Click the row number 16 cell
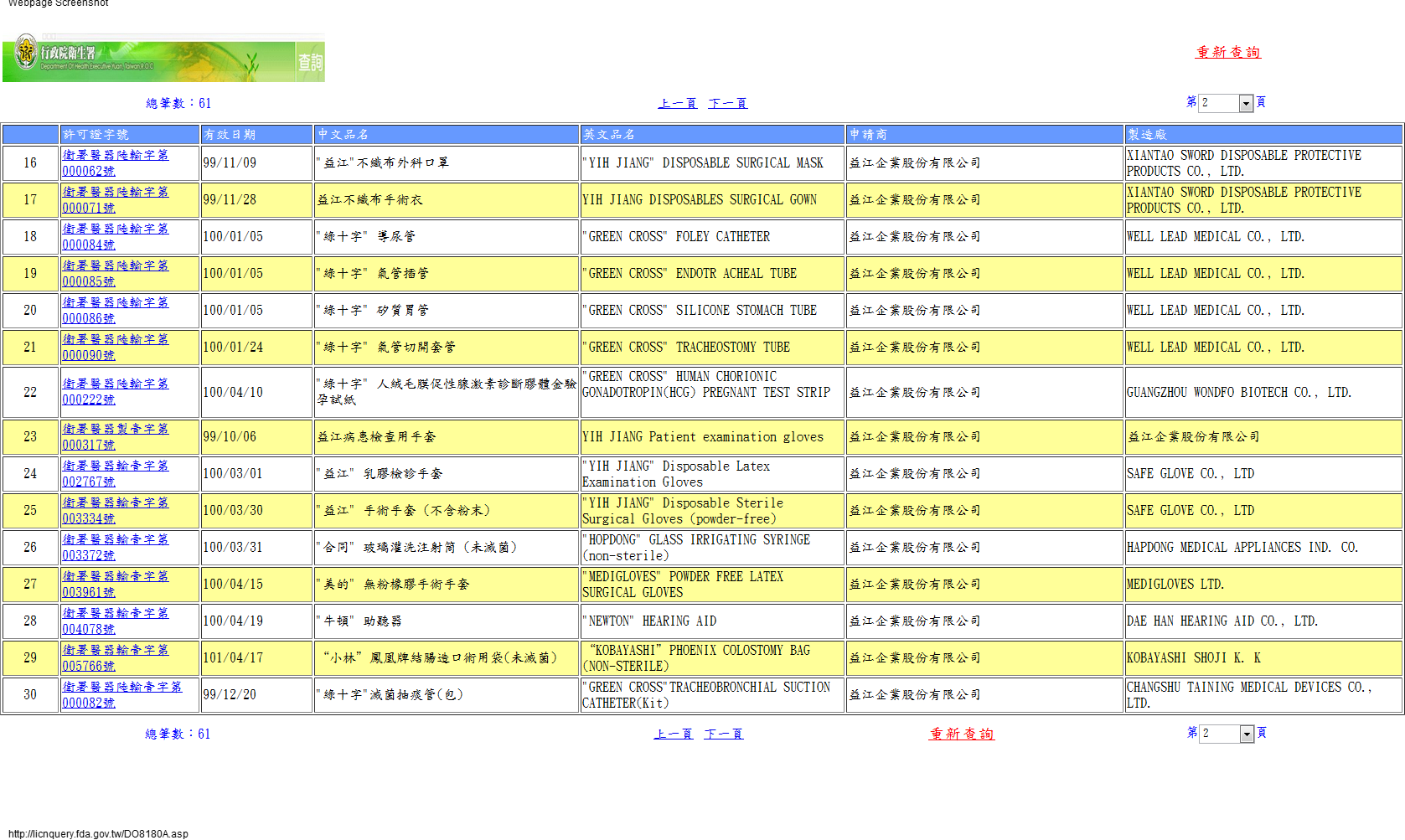 [x=30, y=163]
